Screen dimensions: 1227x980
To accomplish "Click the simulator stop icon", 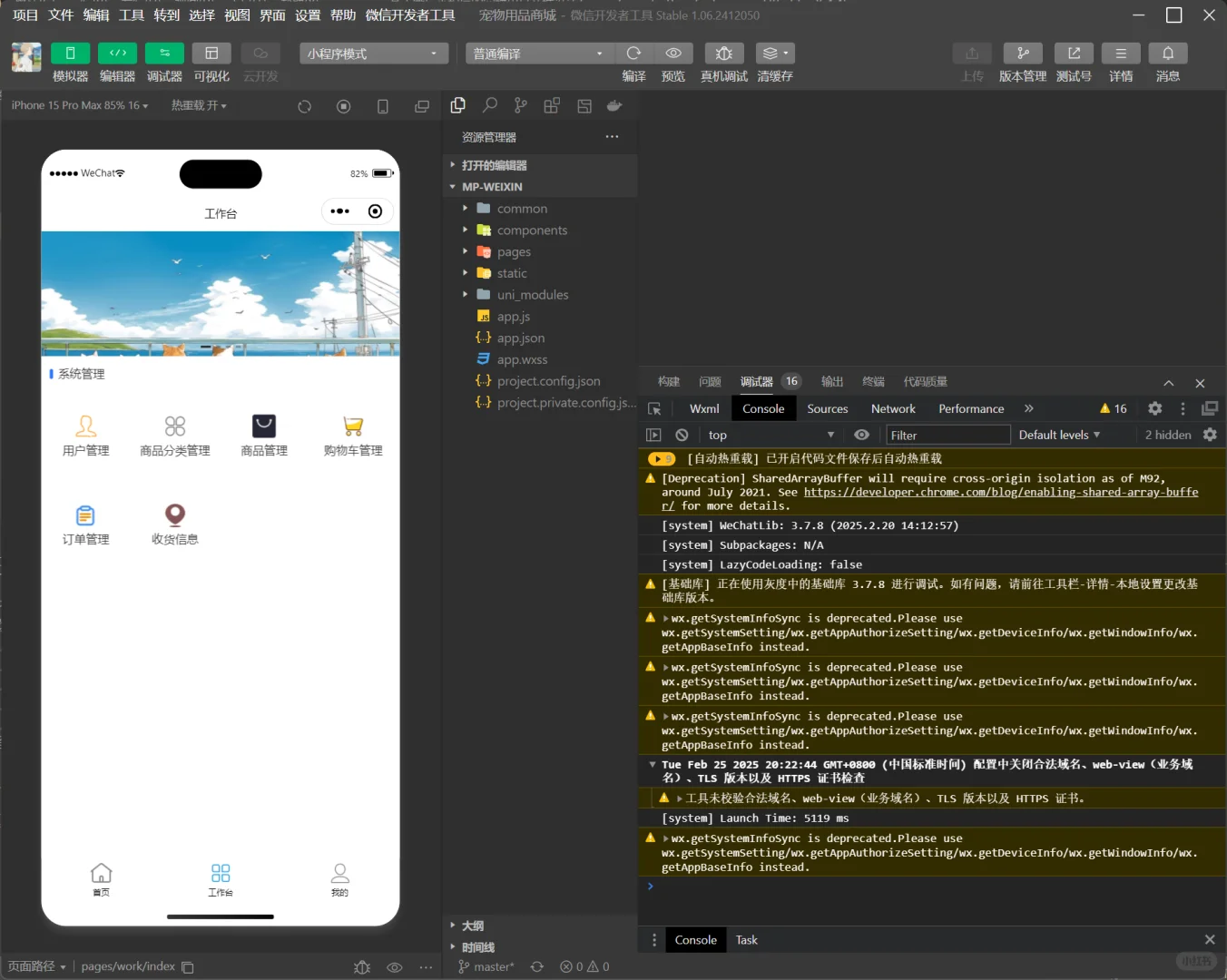I will point(343,106).
